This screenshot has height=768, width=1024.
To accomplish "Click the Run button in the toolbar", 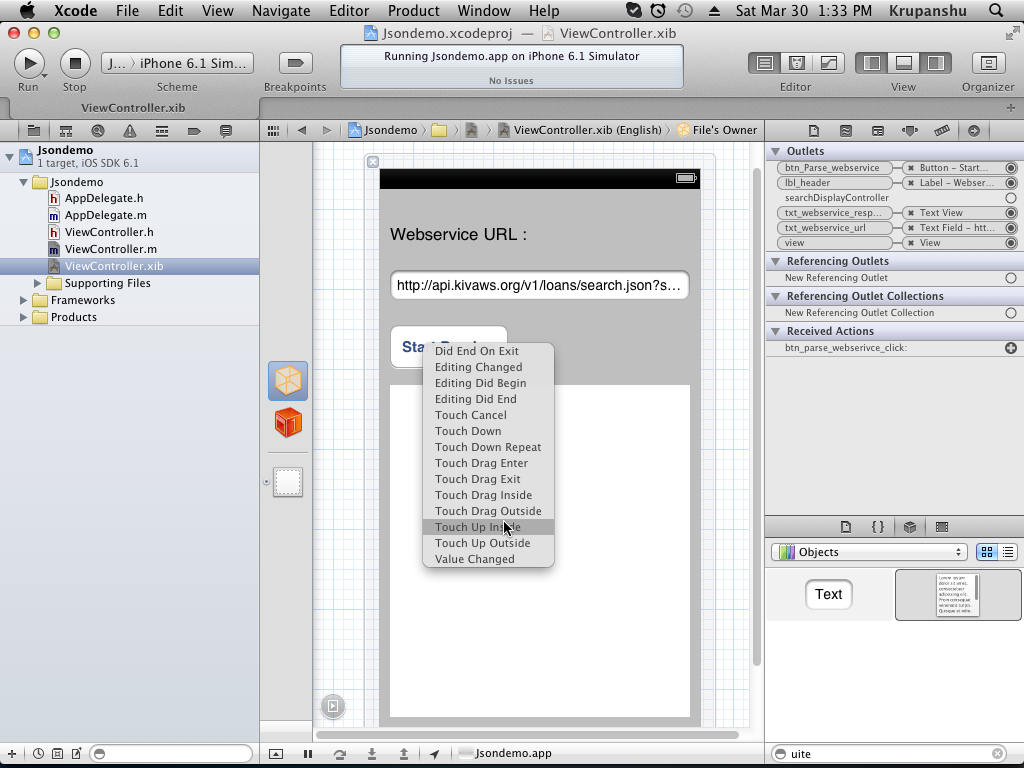I will pyautogui.click(x=29, y=63).
